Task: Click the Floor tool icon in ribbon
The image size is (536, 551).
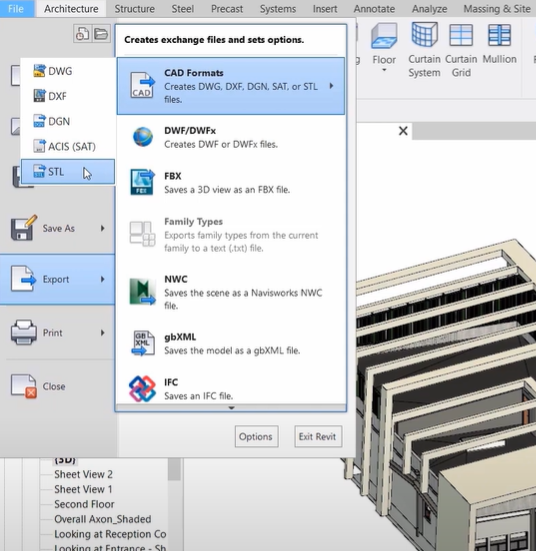Action: [x=384, y=36]
